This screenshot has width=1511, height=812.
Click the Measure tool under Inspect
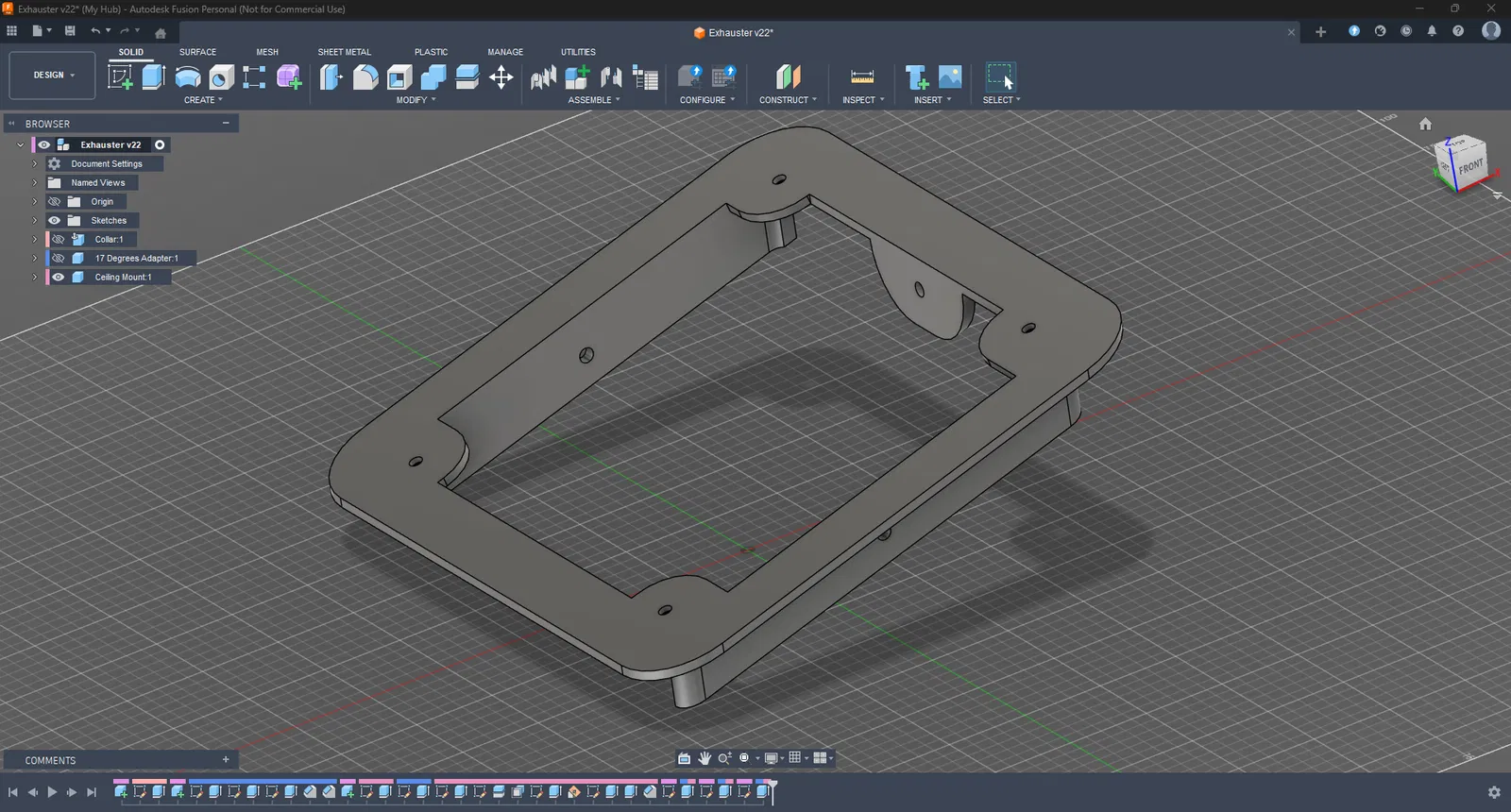click(x=862, y=76)
